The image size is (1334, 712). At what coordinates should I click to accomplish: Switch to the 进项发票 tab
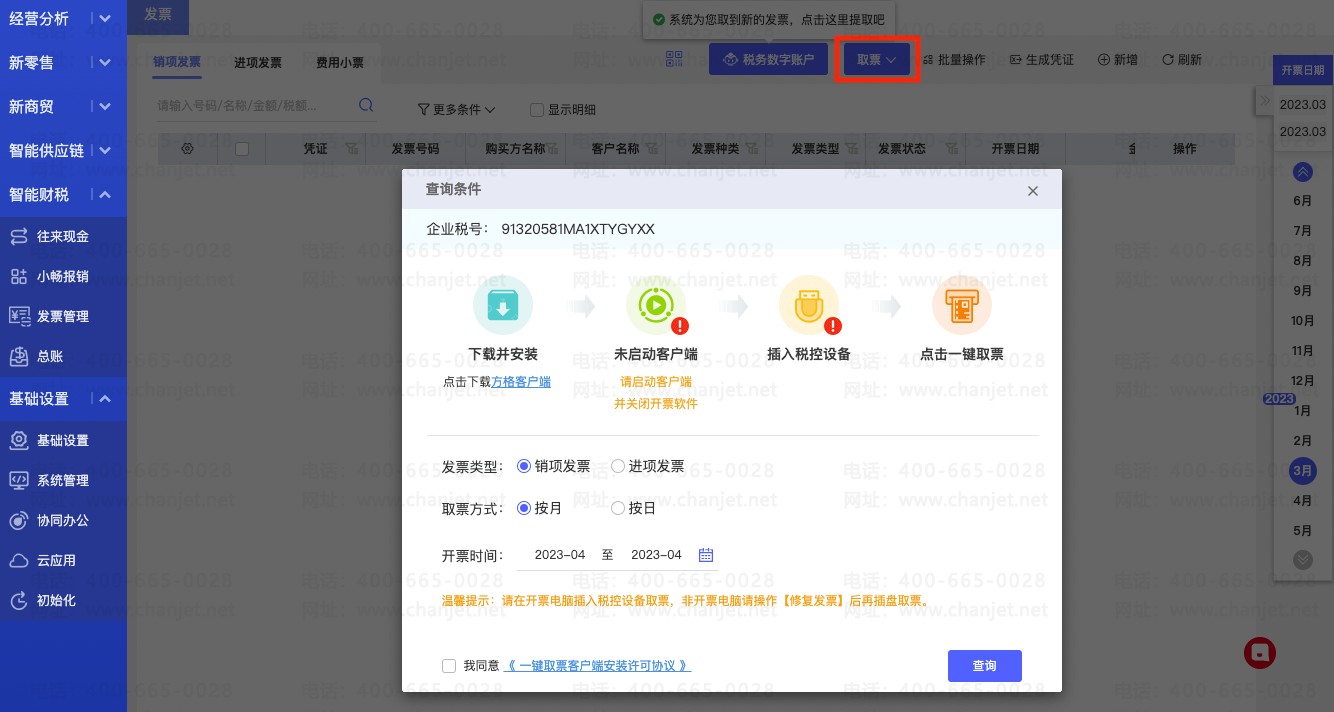tap(258, 63)
